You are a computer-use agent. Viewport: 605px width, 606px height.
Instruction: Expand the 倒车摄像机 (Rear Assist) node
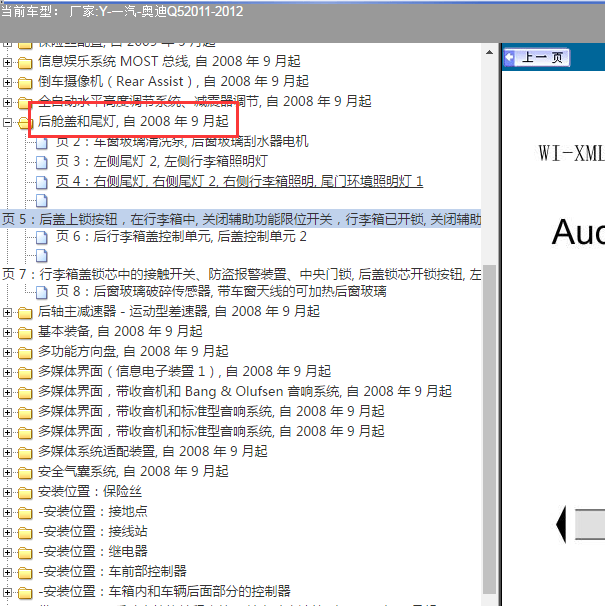(8, 82)
